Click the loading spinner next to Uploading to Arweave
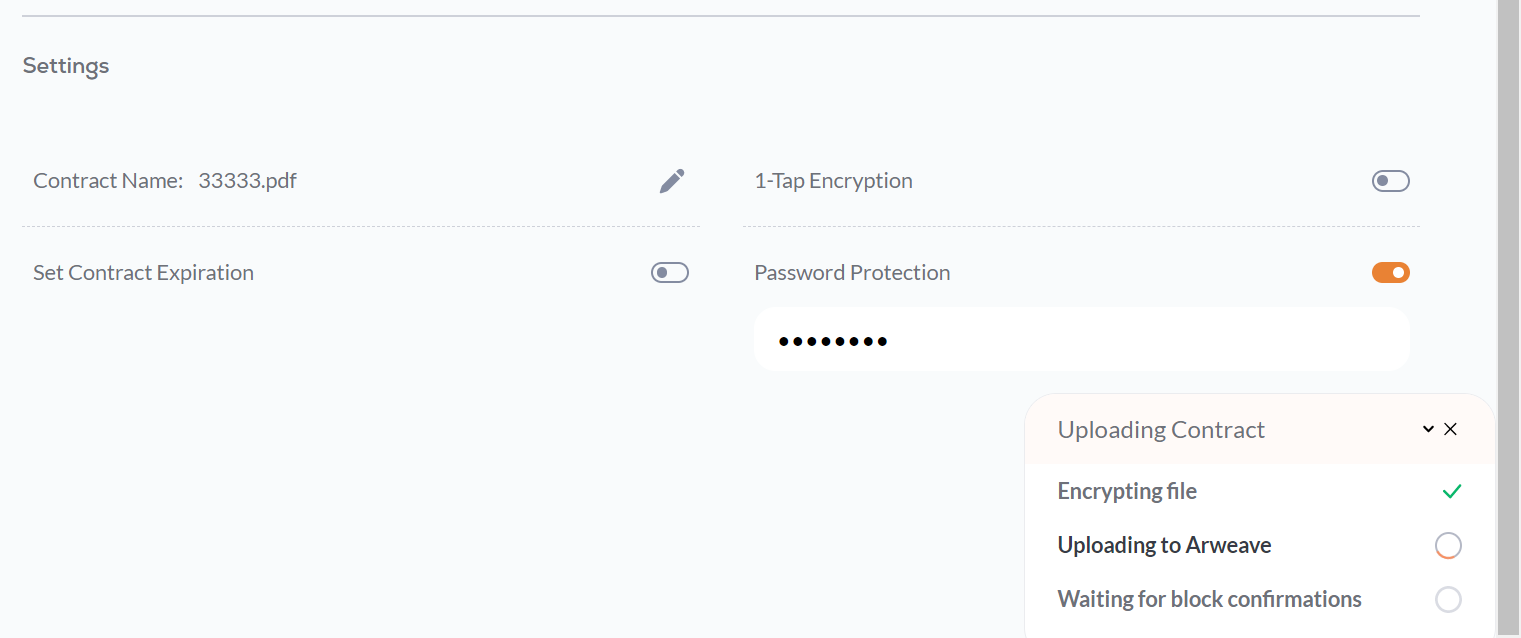 tap(1448, 546)
